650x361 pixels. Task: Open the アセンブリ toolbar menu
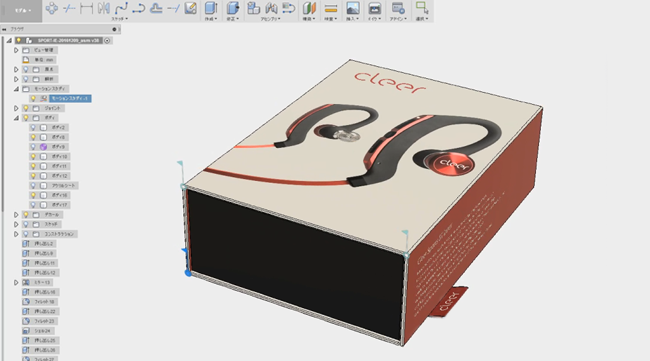pyautogui.click(x=270, y=19)
